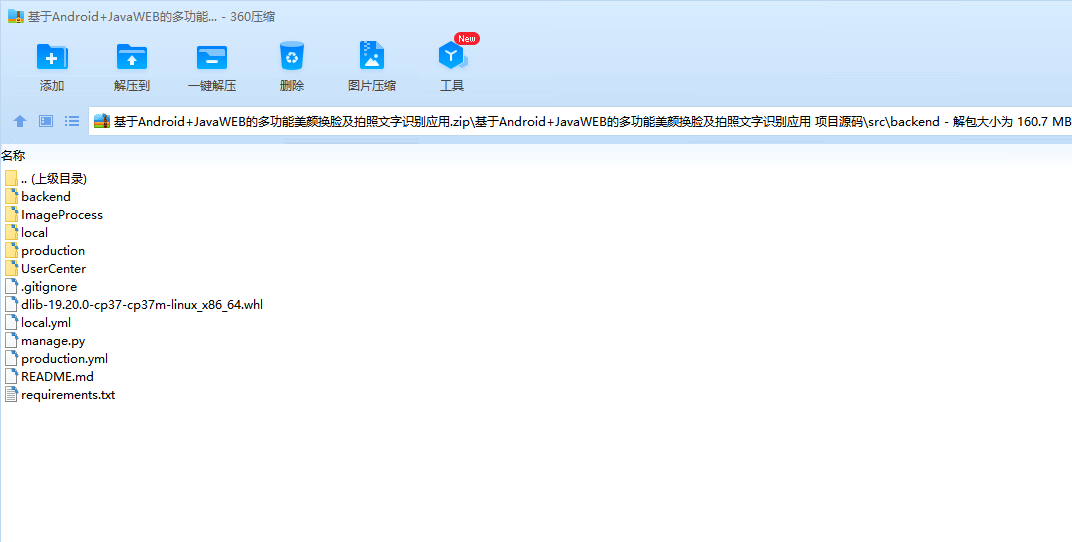The image size is (1072, 542).
Task: Switch to list view mode icon
Action: coord(72,121)
